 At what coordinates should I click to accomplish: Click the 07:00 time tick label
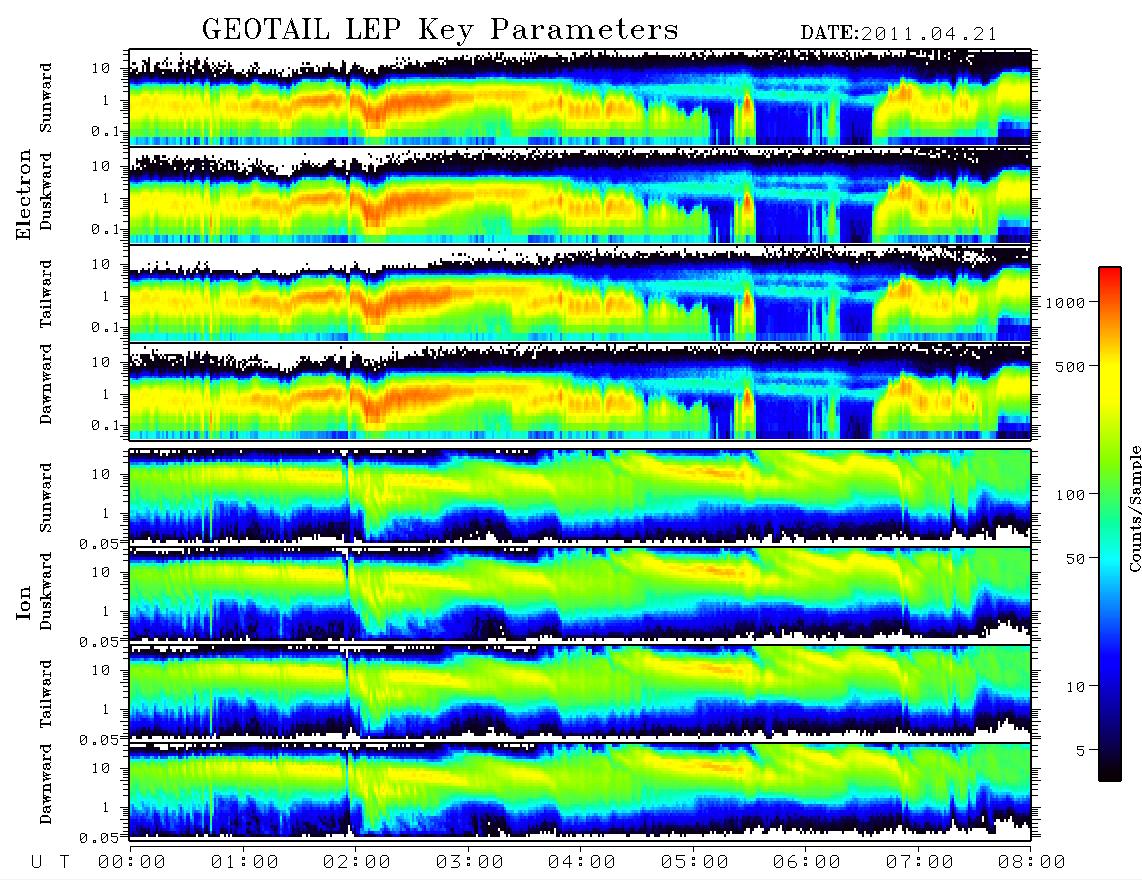pos(920,862)
